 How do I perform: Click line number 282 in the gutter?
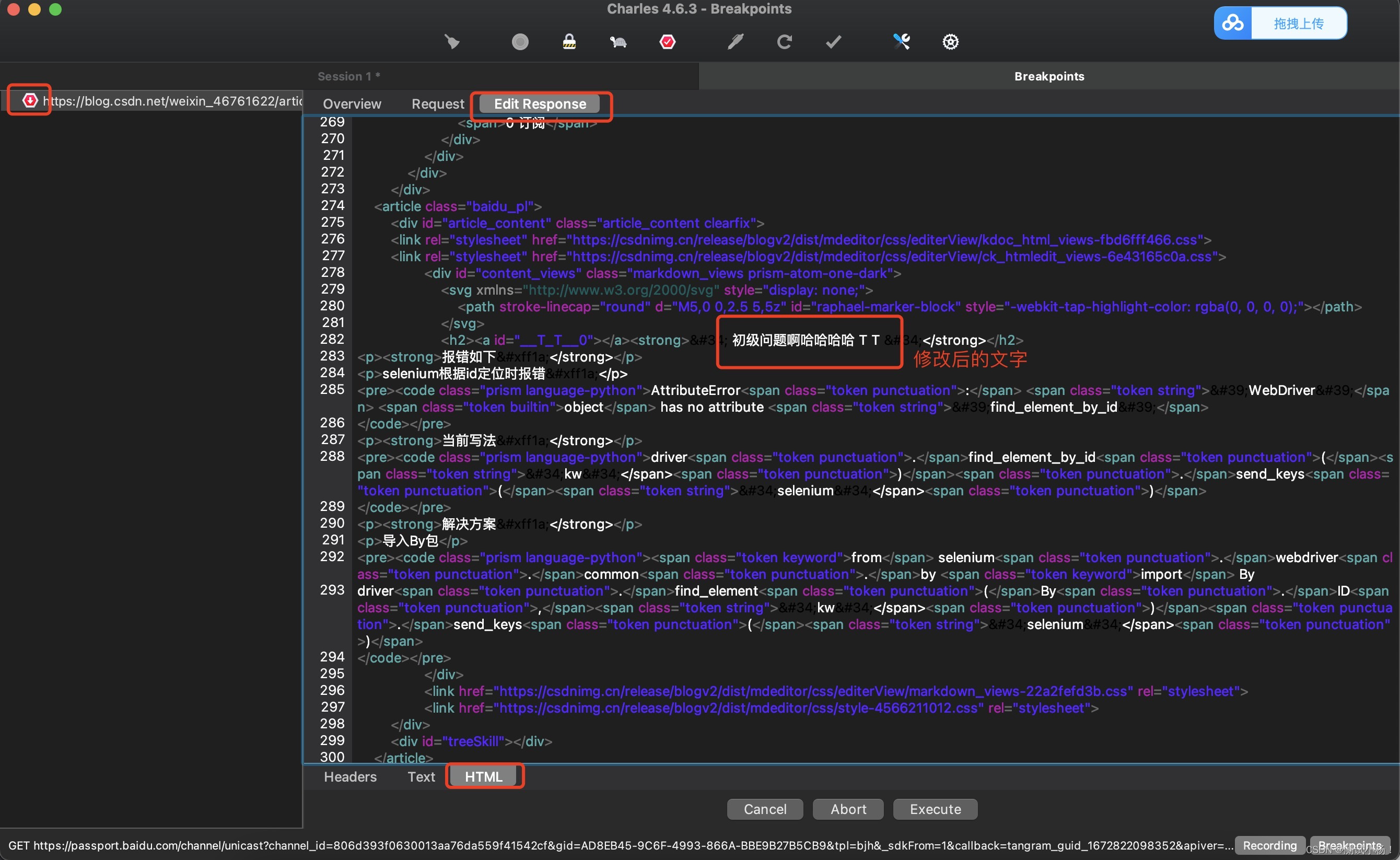click(x=332, y=339)
